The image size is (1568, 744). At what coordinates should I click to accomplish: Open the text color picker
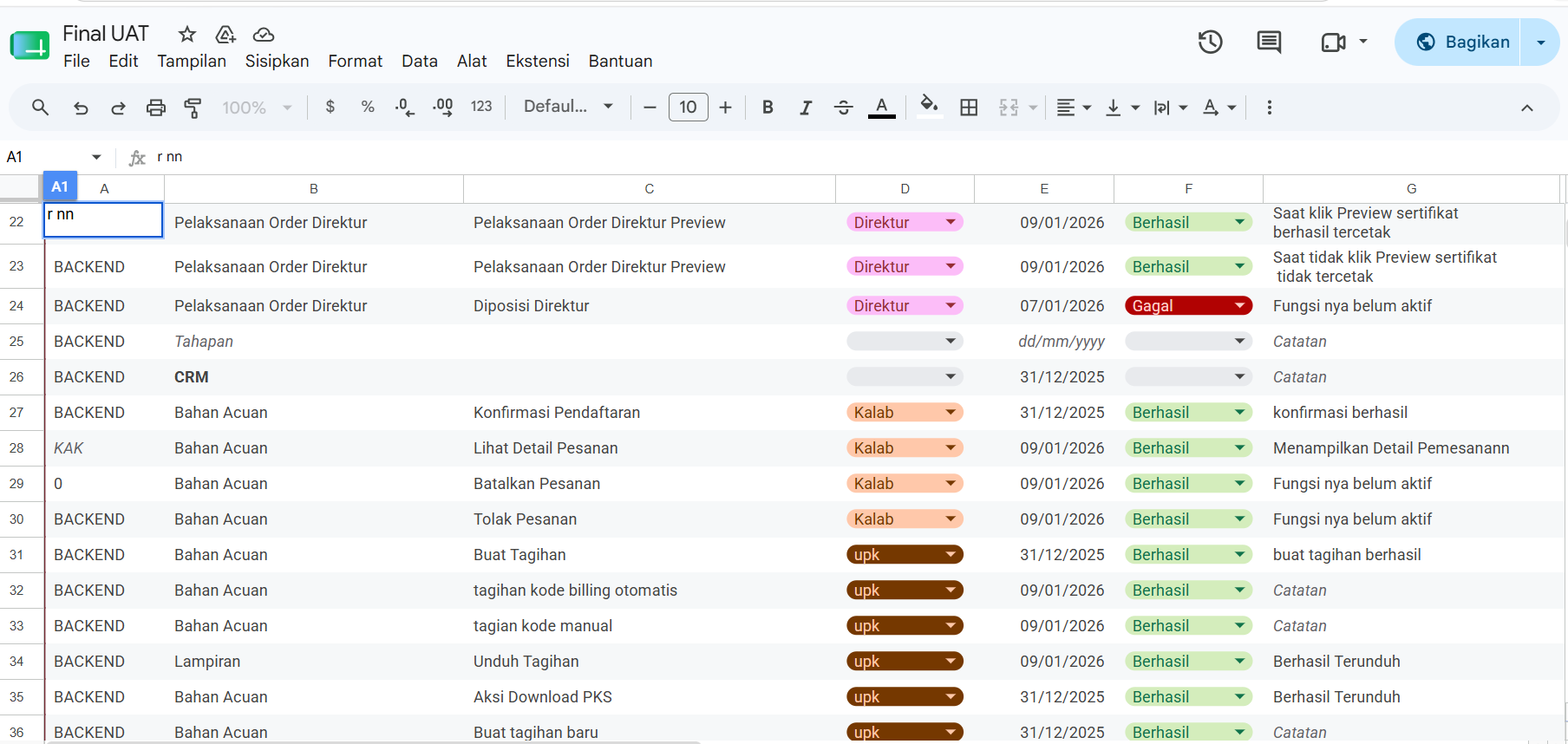coord(882,108)
